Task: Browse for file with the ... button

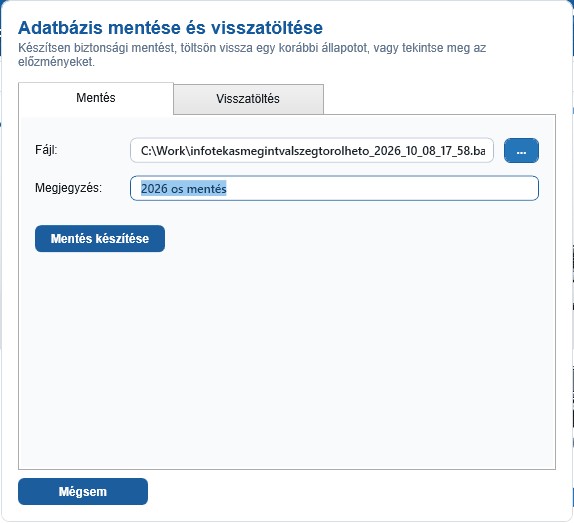Action: (521, 150)
